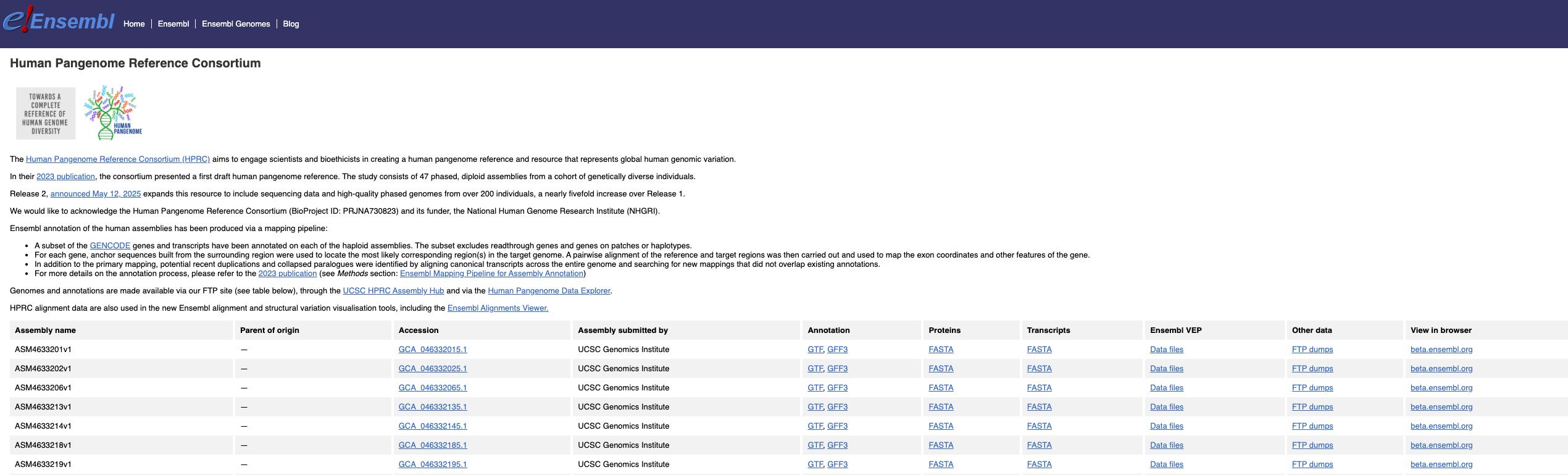Click the 'Towards a complete reference' banner image

pos(46,113)
